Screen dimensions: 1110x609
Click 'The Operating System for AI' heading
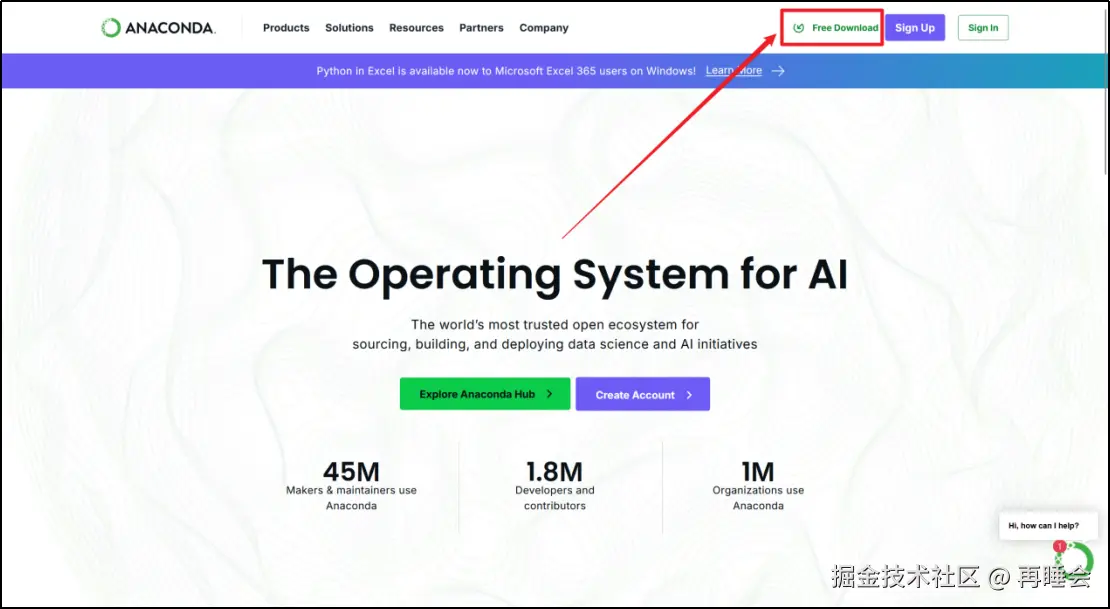[x=555, y=275]
